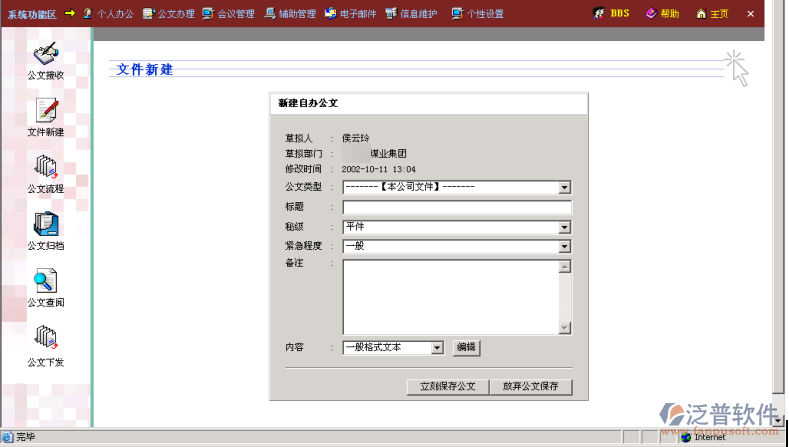Screen dimensions: 789x447
Task: Click the BBS link
Action: click(x=611, y=14)
